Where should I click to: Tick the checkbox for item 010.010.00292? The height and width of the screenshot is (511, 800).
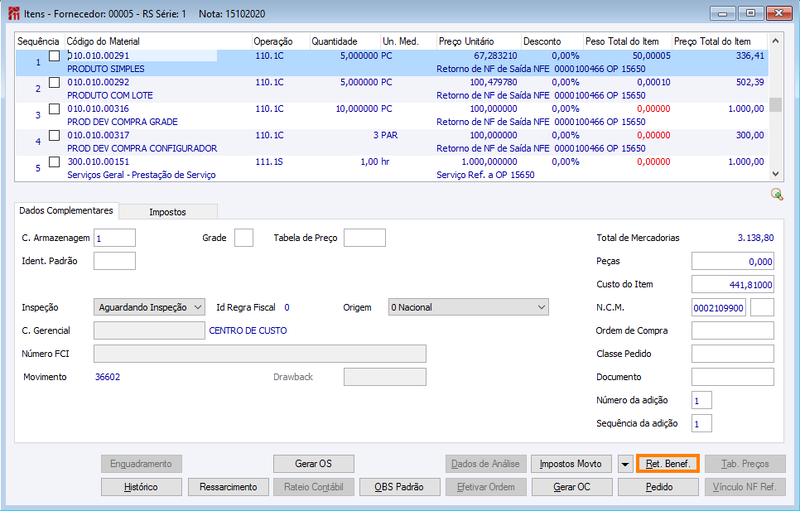point(54,82)
